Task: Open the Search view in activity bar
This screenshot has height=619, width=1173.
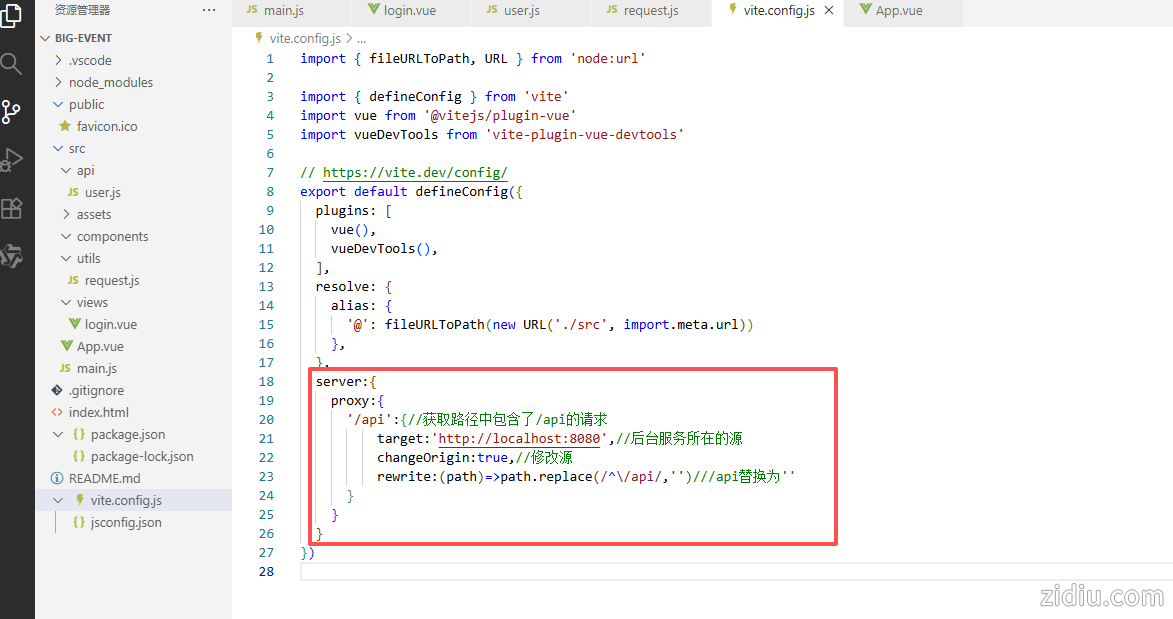Action: pyautogui.click(x=11, y=64)
